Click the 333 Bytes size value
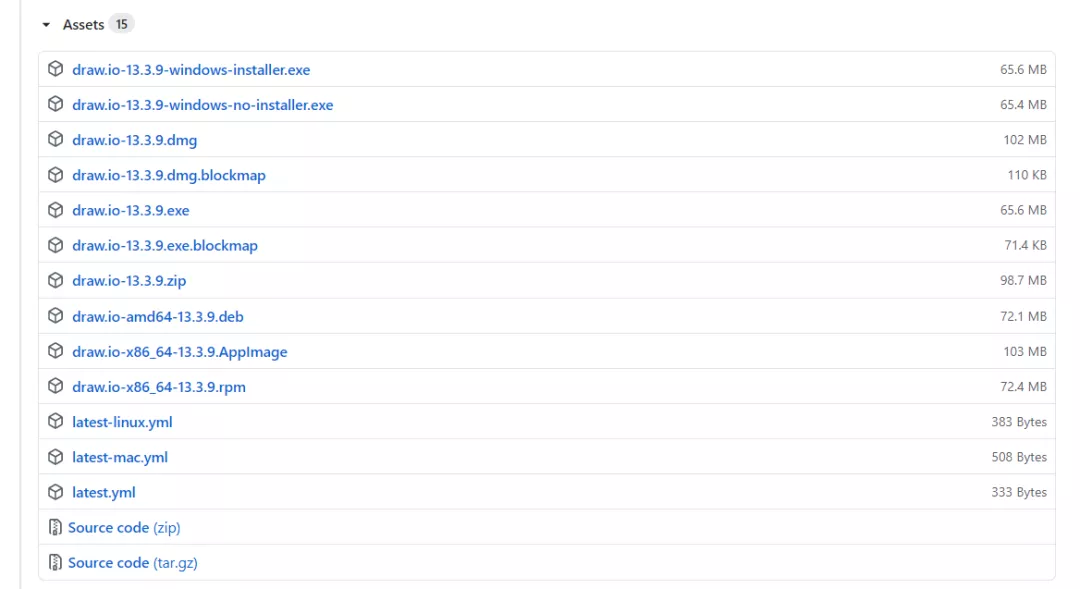This screenshot has width=1080, height=589. [x=1019, y=492]
